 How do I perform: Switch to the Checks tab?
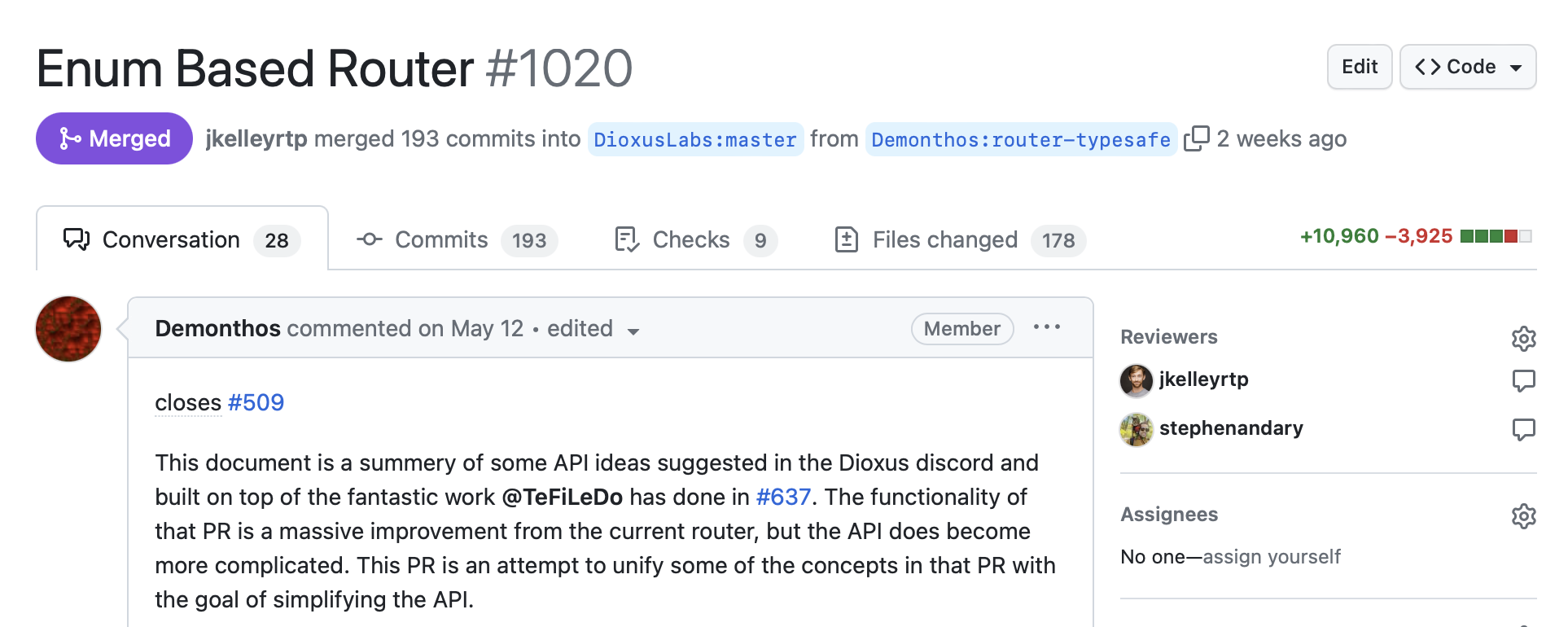click(691, 239)
